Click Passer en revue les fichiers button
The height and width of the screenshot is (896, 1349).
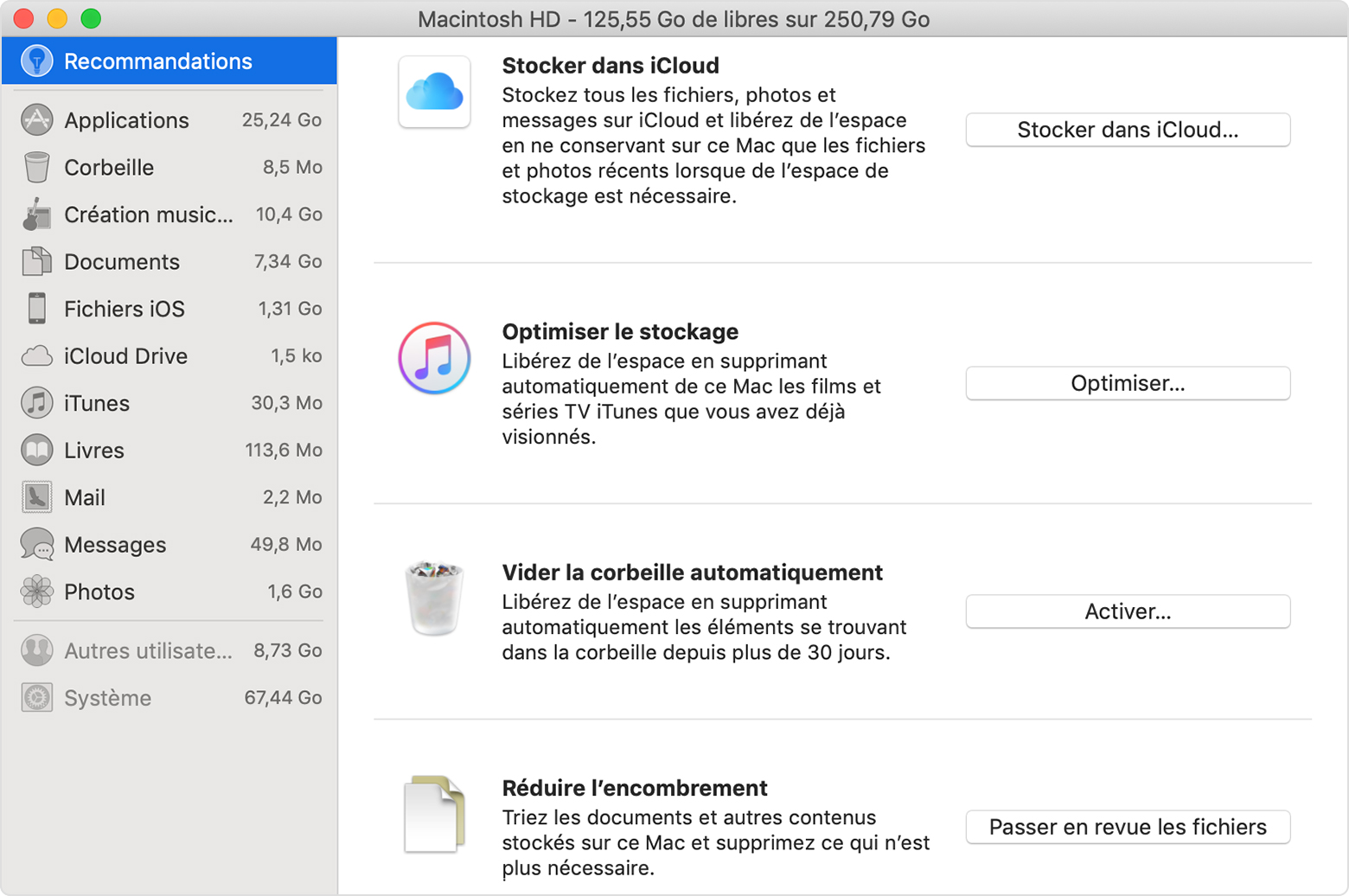point(1128,827)
